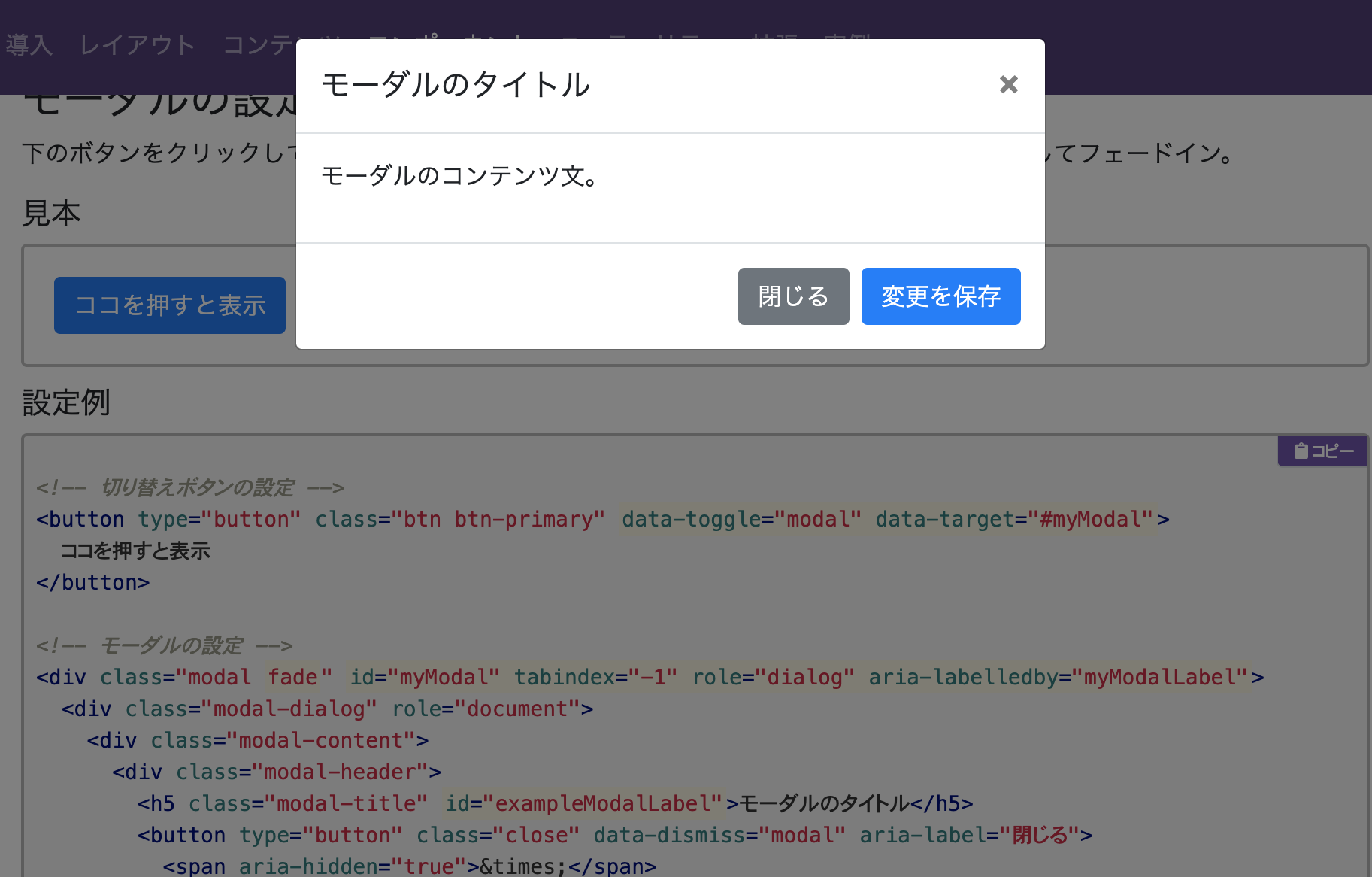The image size is (1372, 877).
Task: Close the modal with the × icon
Action: click(x=1008, y=84)
